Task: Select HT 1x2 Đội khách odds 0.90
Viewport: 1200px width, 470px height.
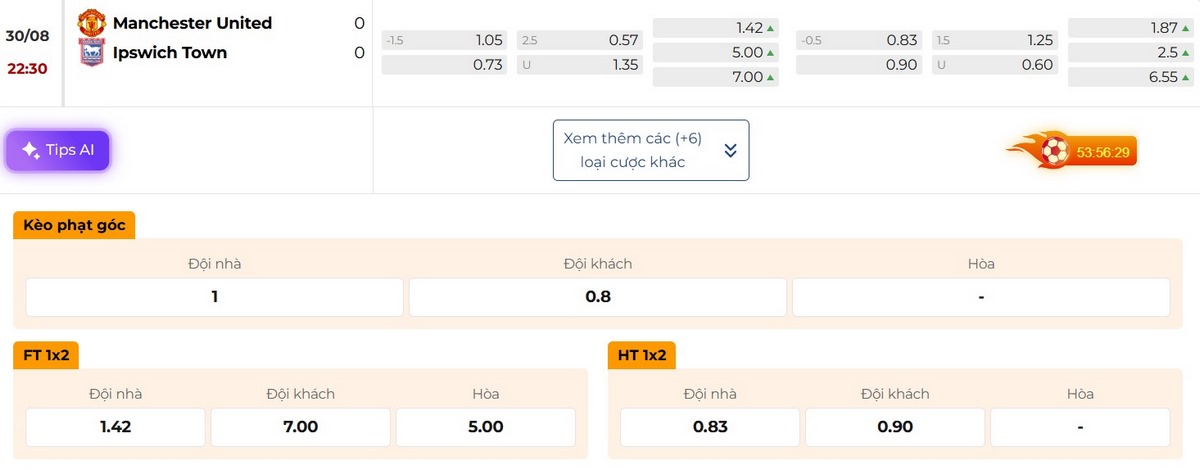Action: 895,427
